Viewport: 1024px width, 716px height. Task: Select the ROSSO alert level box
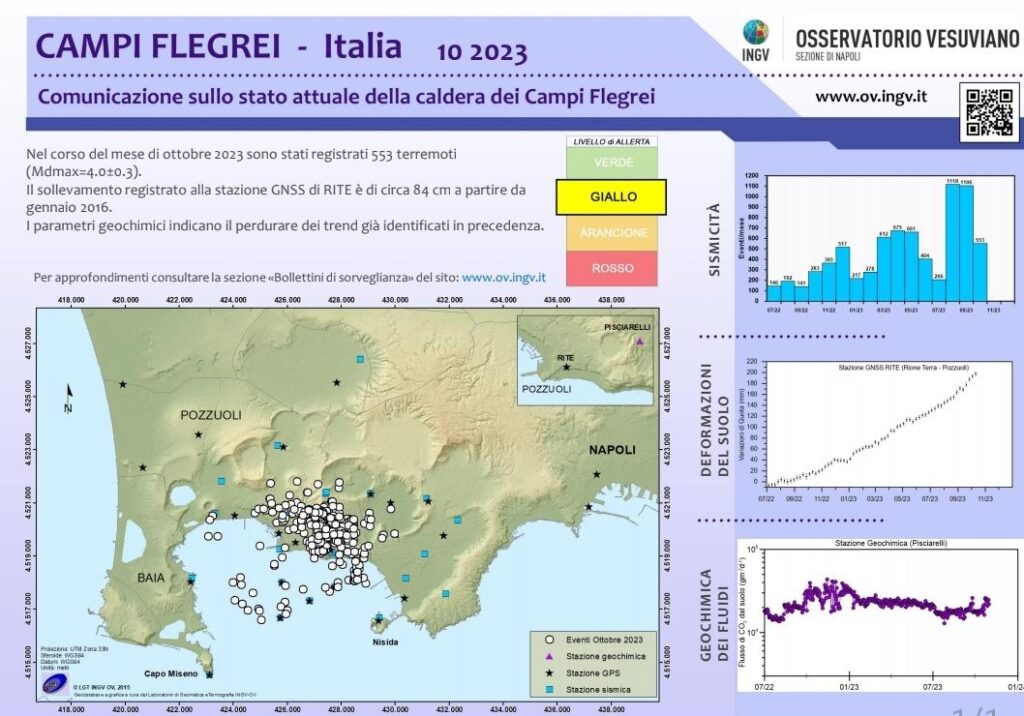612,268
